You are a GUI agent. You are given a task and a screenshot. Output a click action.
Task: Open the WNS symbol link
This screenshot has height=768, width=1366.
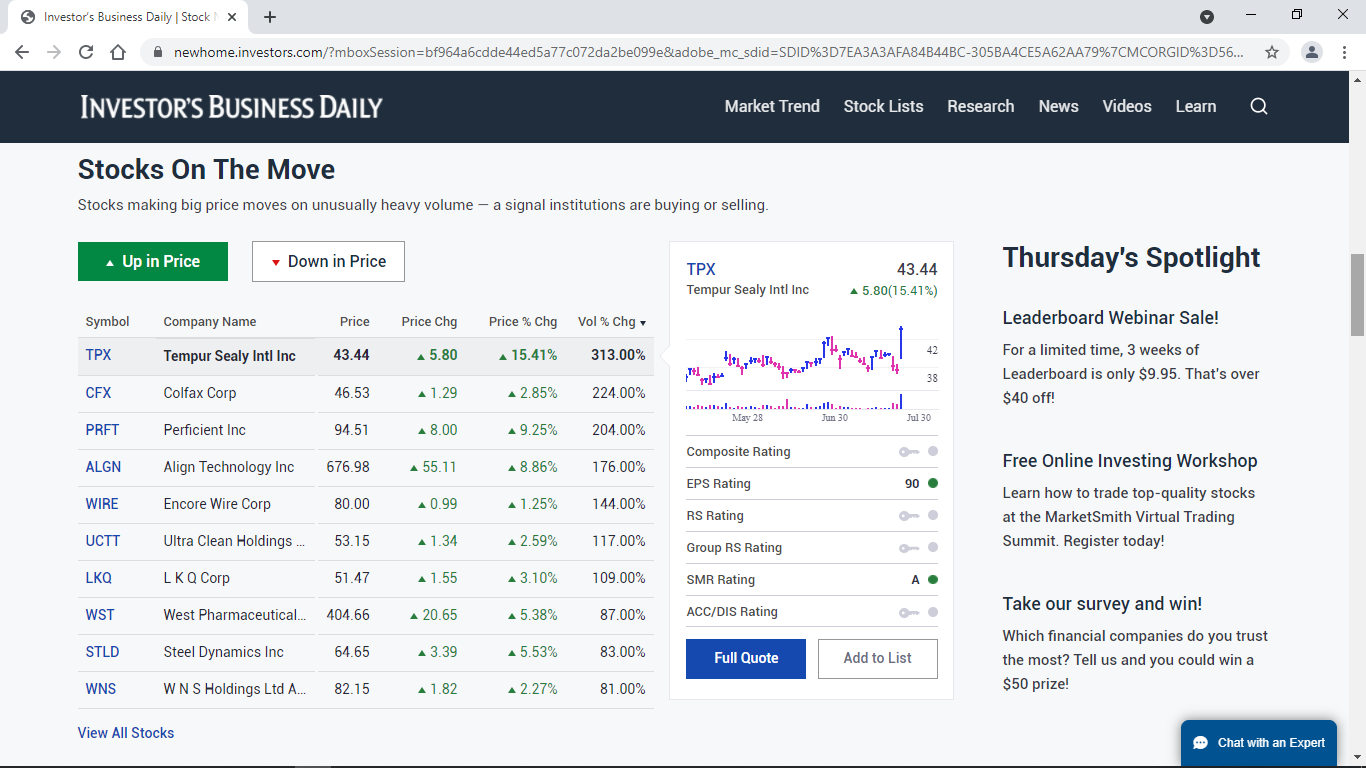point(101,689)
